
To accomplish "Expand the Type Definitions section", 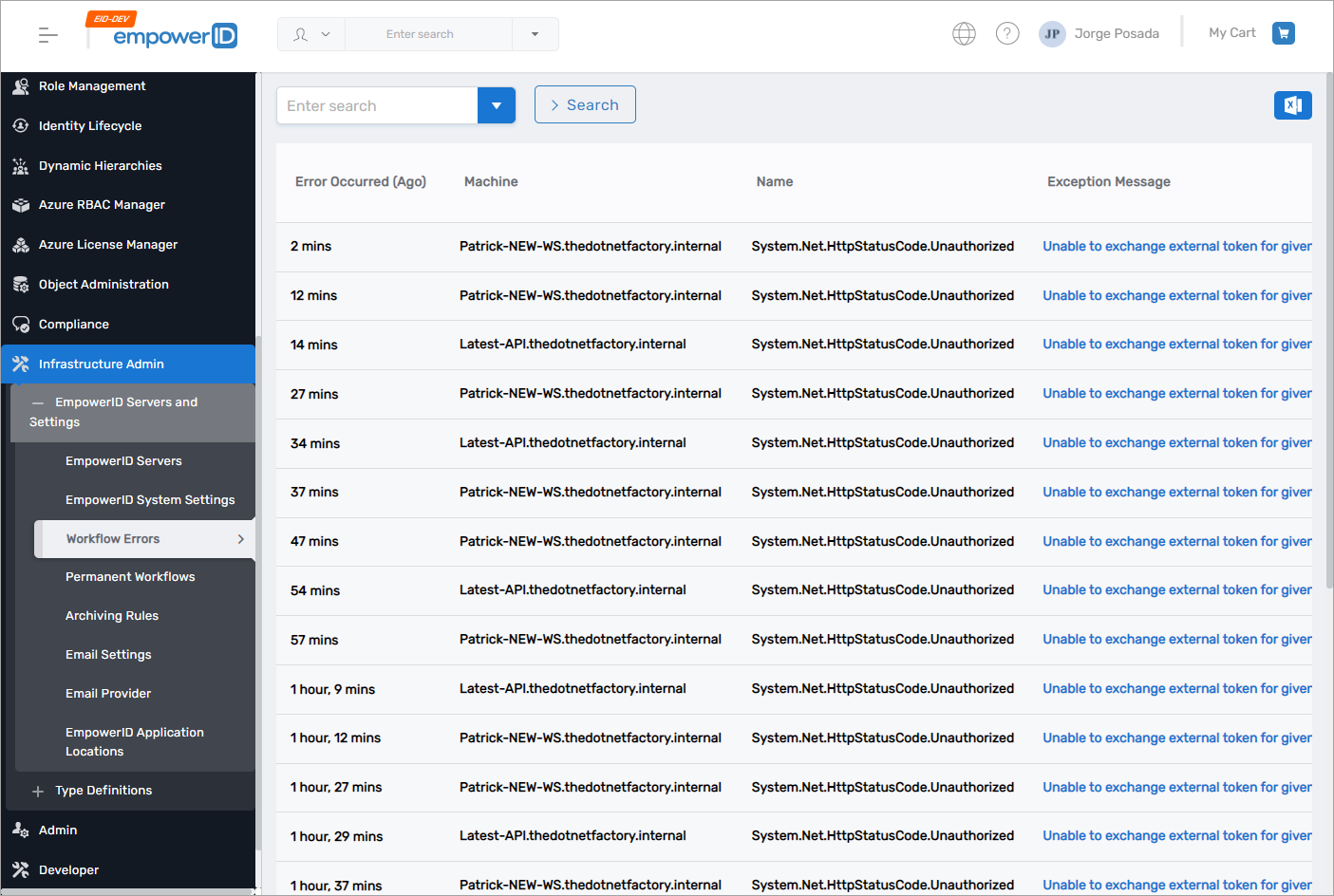I will tap(38, 790).
